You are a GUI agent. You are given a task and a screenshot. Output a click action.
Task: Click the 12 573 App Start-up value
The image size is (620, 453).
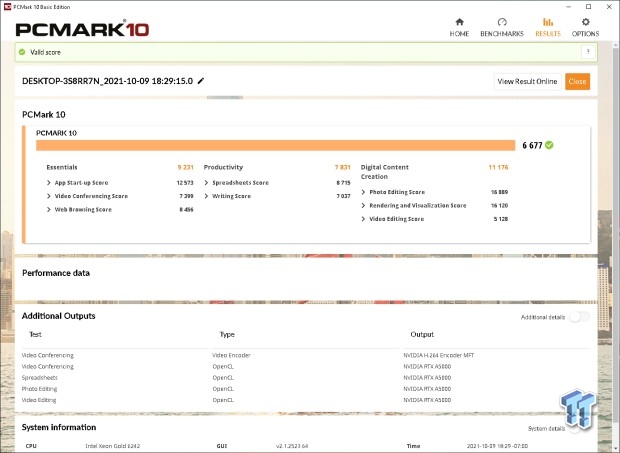pyautogui.click(x=185, y=183)
